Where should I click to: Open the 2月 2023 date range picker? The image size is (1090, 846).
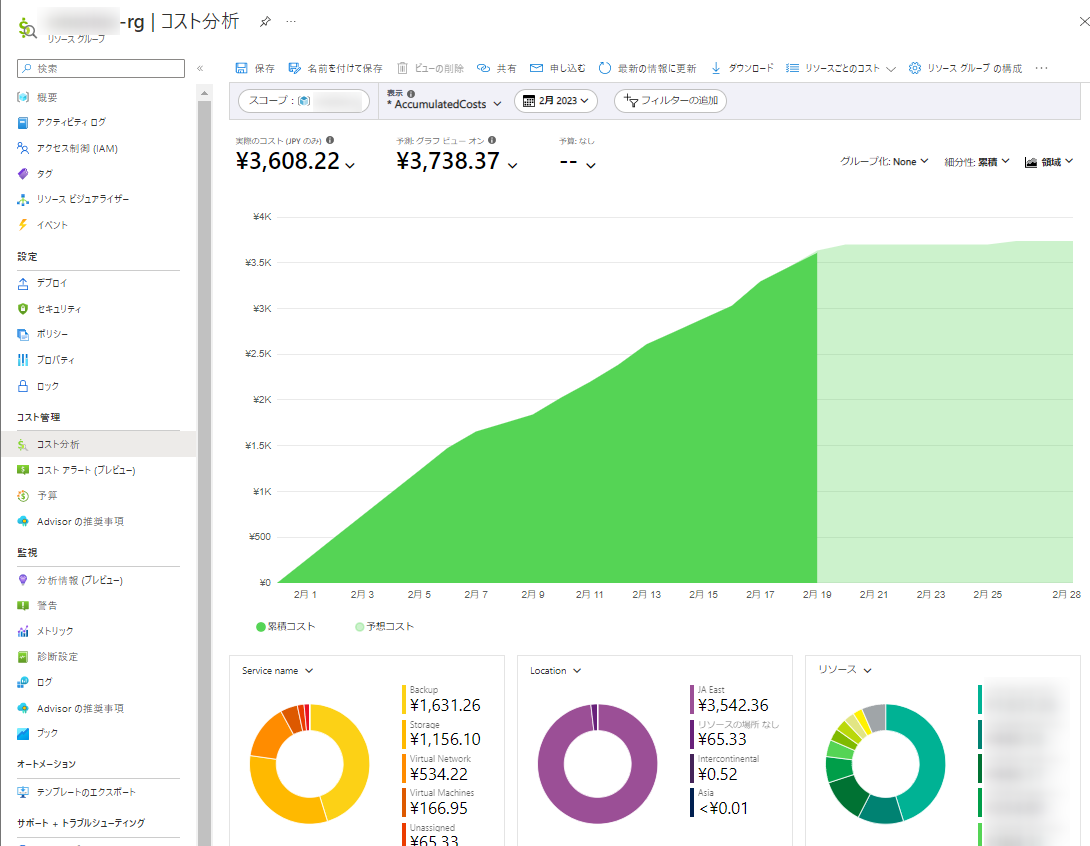555,101
